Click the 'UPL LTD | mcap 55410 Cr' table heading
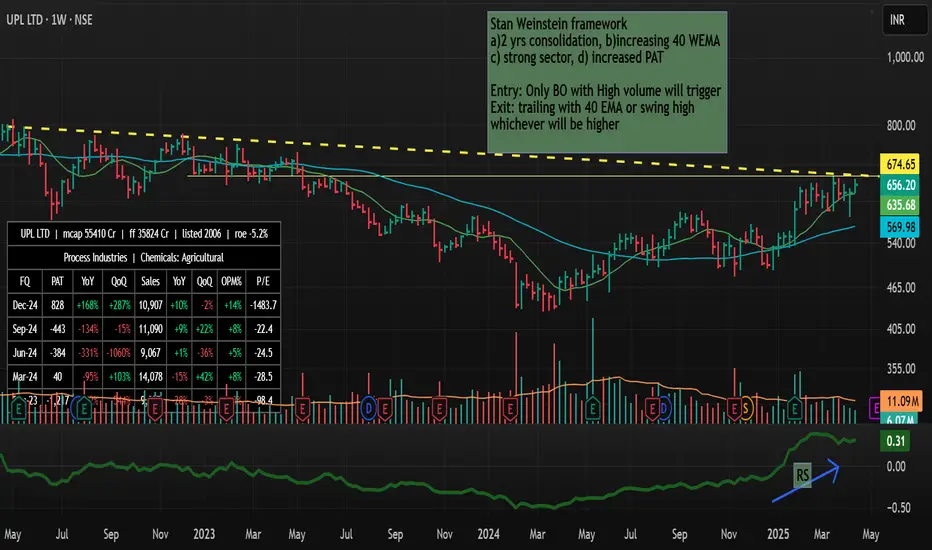 [x=144, y=234]
